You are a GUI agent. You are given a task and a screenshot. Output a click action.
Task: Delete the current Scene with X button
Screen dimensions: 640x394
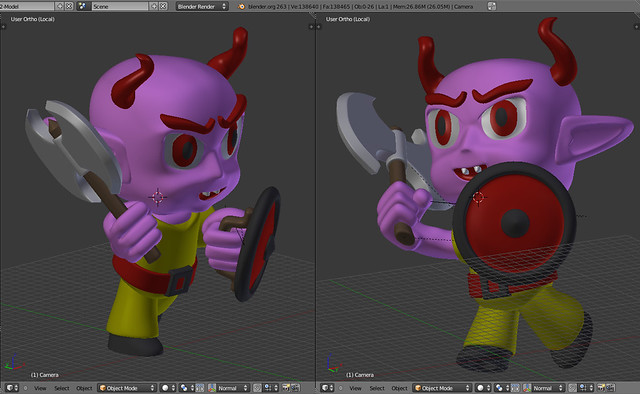(163, 6)
